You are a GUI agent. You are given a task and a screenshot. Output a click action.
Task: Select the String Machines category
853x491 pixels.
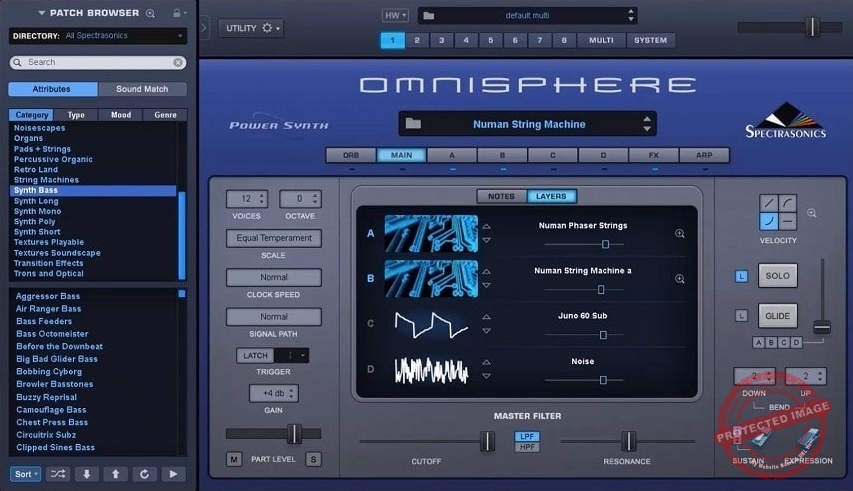46,180
